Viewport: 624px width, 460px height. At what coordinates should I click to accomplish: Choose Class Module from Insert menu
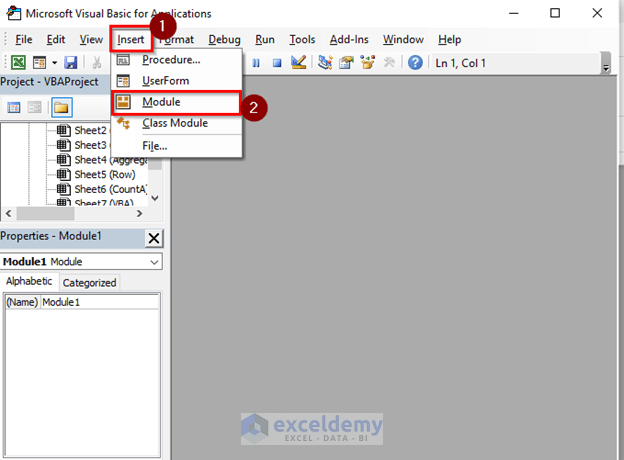click(x=177, y=123)
